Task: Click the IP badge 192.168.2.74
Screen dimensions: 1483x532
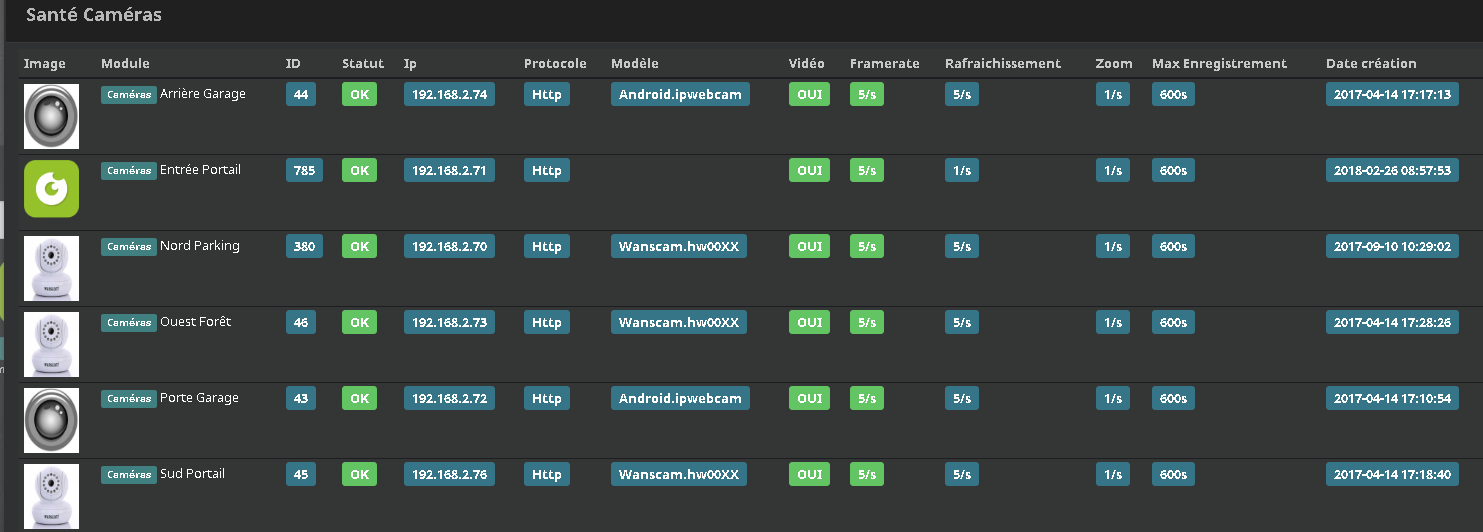Action: tap(449, 95)
